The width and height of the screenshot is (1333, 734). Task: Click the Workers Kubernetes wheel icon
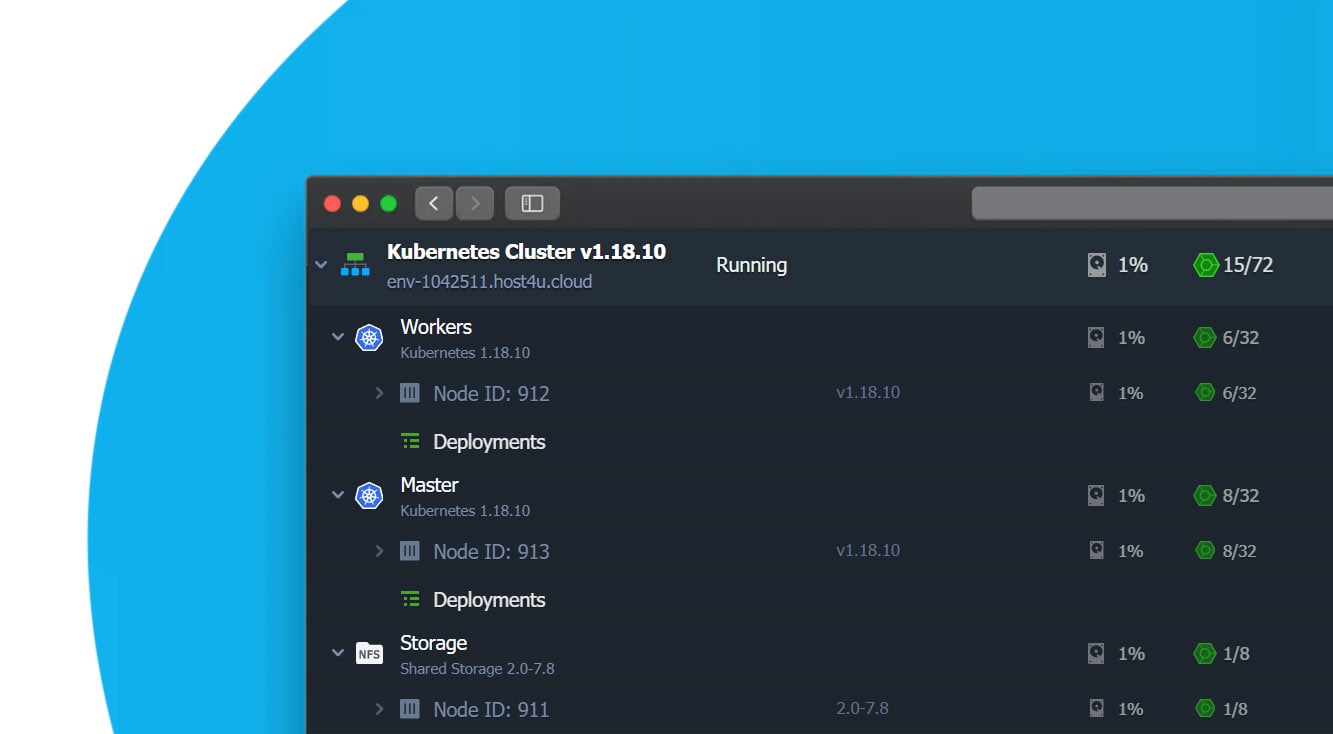tap(369, 338)
